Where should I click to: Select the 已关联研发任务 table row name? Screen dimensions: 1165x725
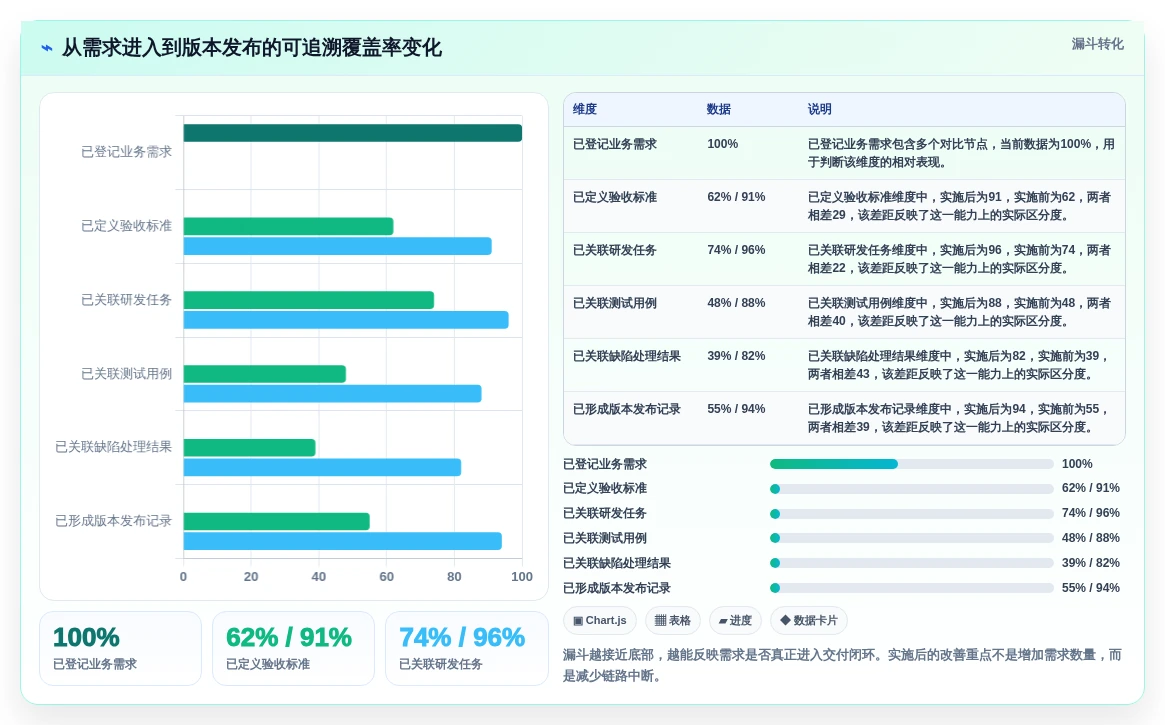[x=614, y=250]
